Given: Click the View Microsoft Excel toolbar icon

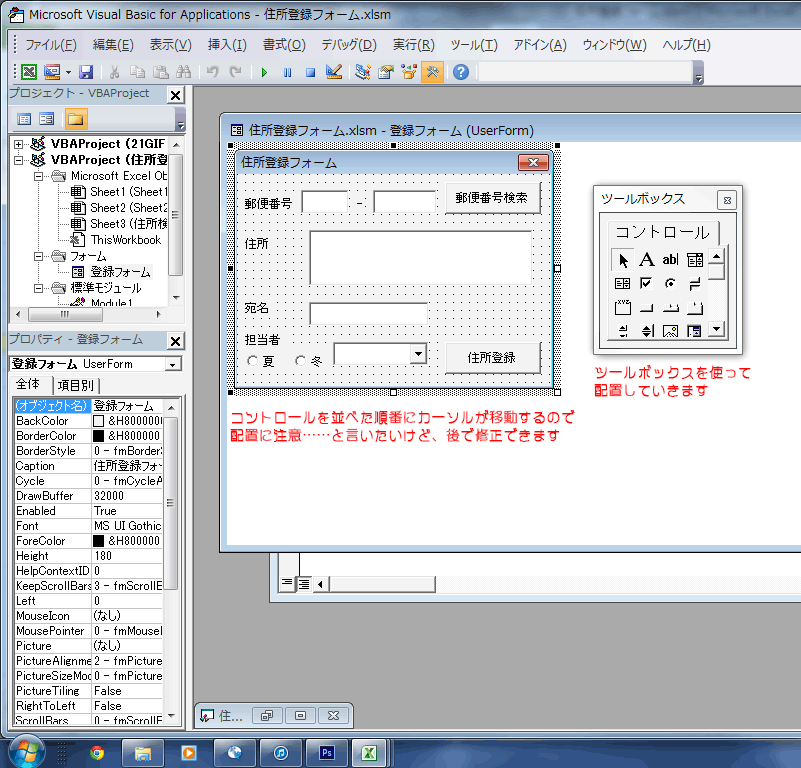Looking at the screenshot, I should click(29, 72).
